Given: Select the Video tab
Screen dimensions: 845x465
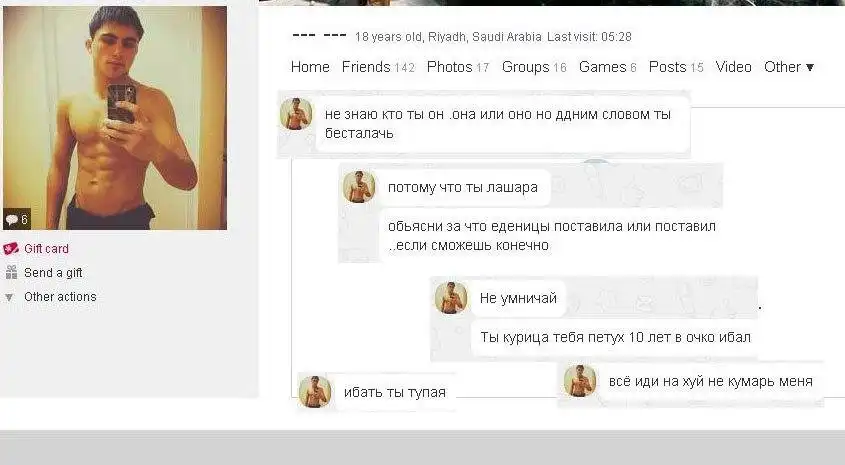Looking at the screenshot, I should 733,67.
